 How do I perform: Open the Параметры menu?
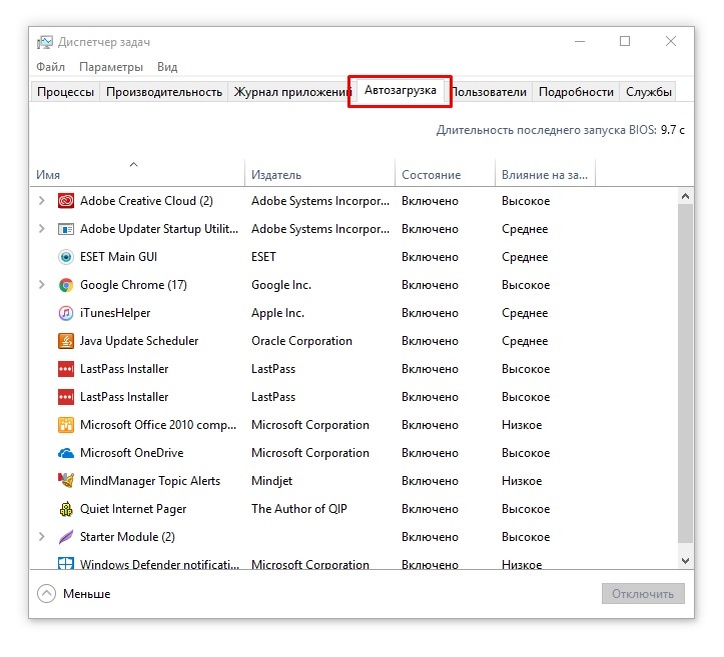[111, 67]
